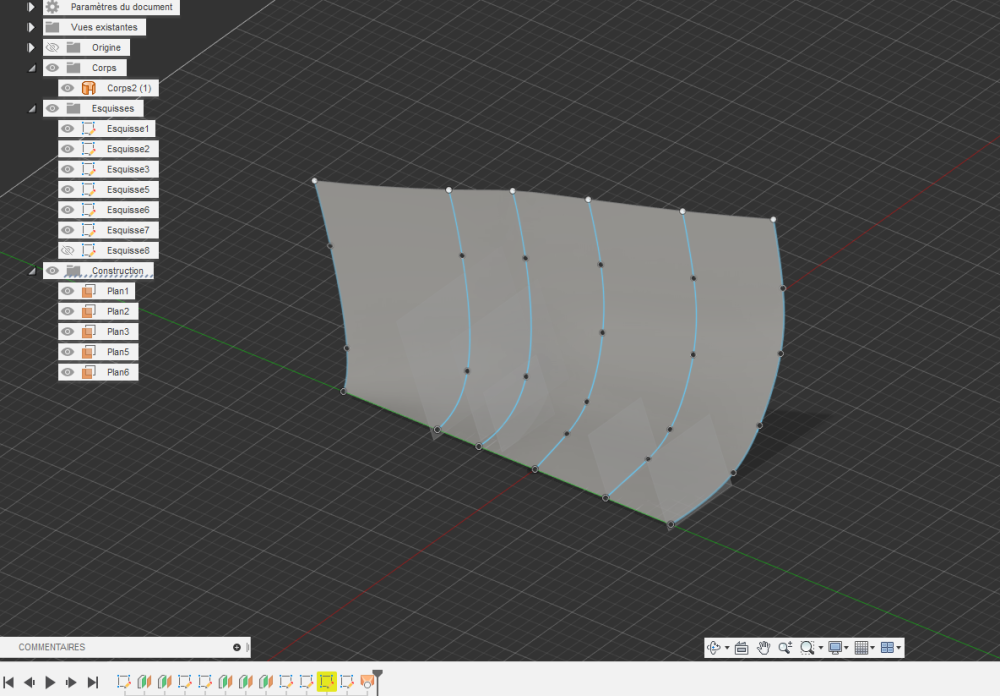Image resolution: width=1000 pixels, height=696 pixels.
Task: Click the Plan6 construction plane icon
Action: tap(89, 373)
